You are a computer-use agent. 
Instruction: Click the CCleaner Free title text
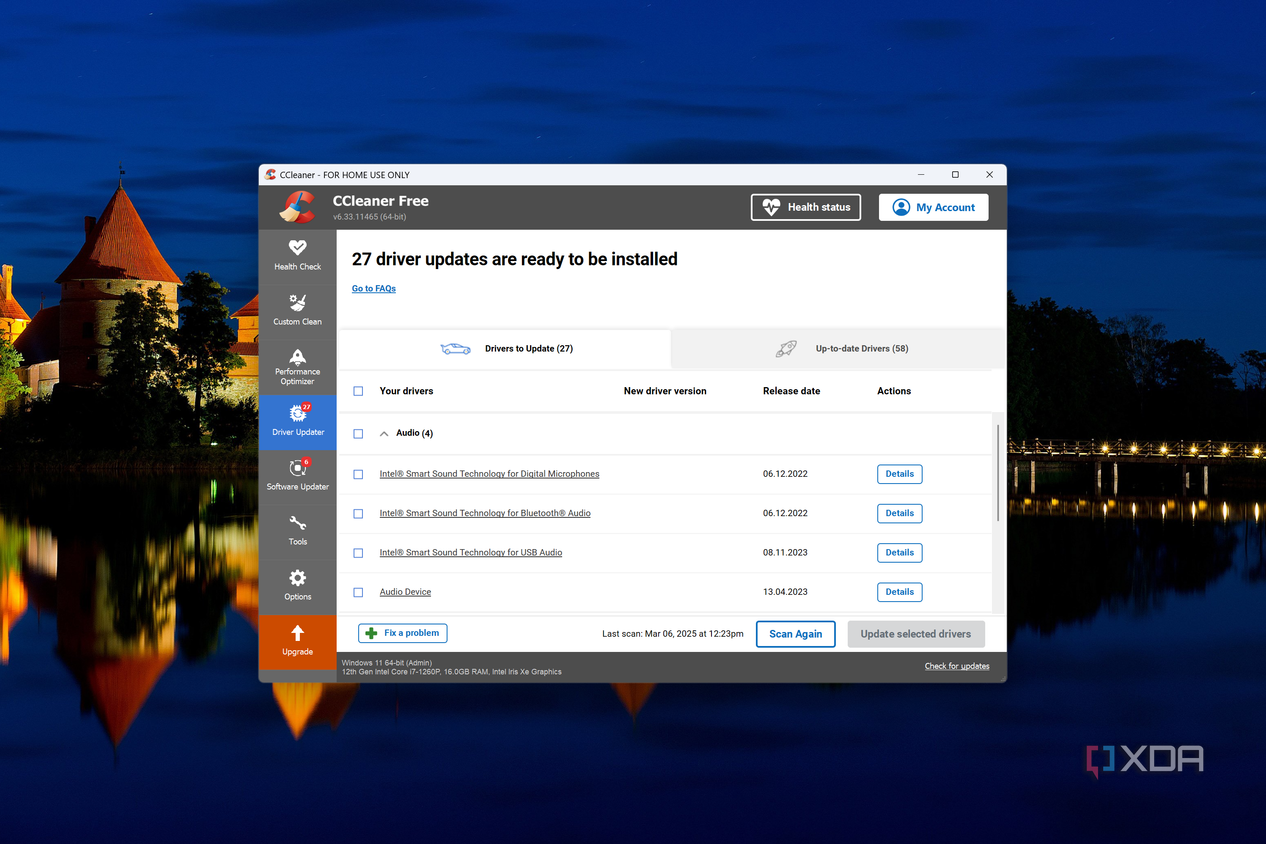(x=380, y=201)
